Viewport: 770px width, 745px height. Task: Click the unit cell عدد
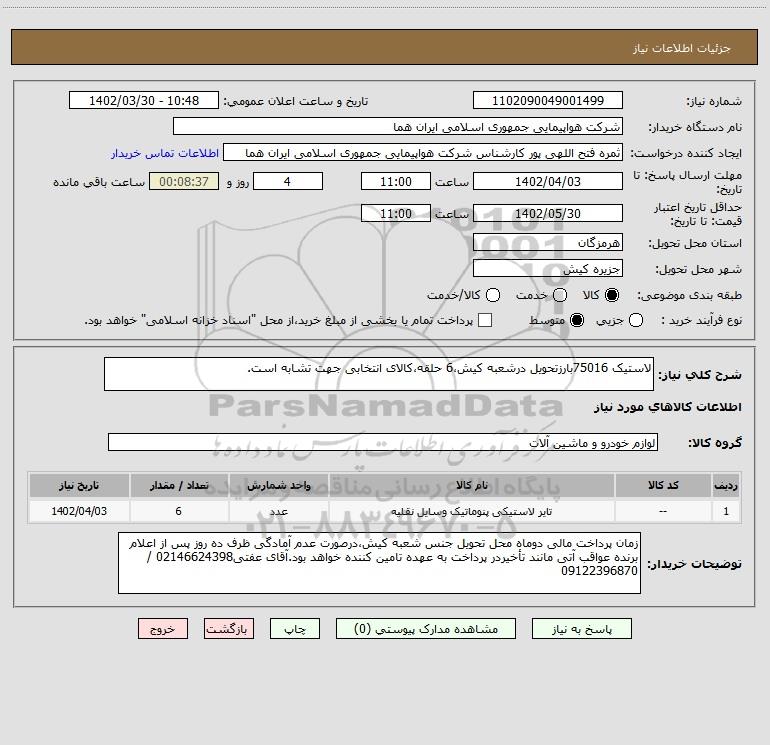pos(278,511)
